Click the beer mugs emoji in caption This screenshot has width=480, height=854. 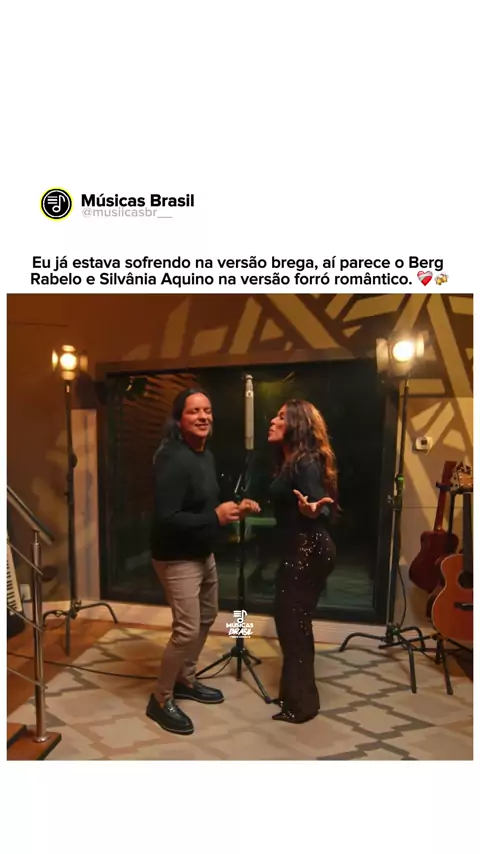(x=441, y=279)
